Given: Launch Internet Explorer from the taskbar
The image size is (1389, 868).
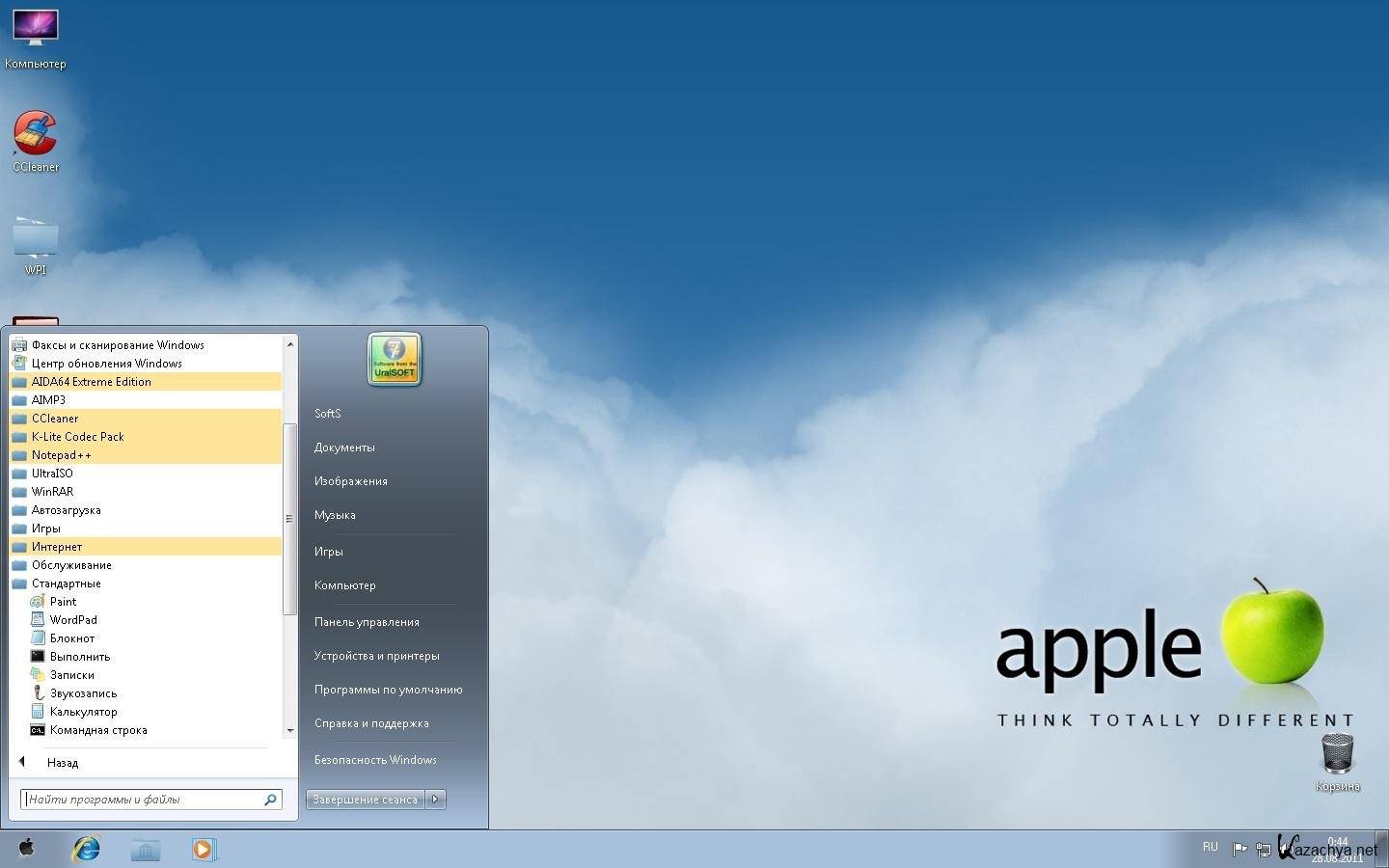Looking at the screenshot, I should [87, 849].
